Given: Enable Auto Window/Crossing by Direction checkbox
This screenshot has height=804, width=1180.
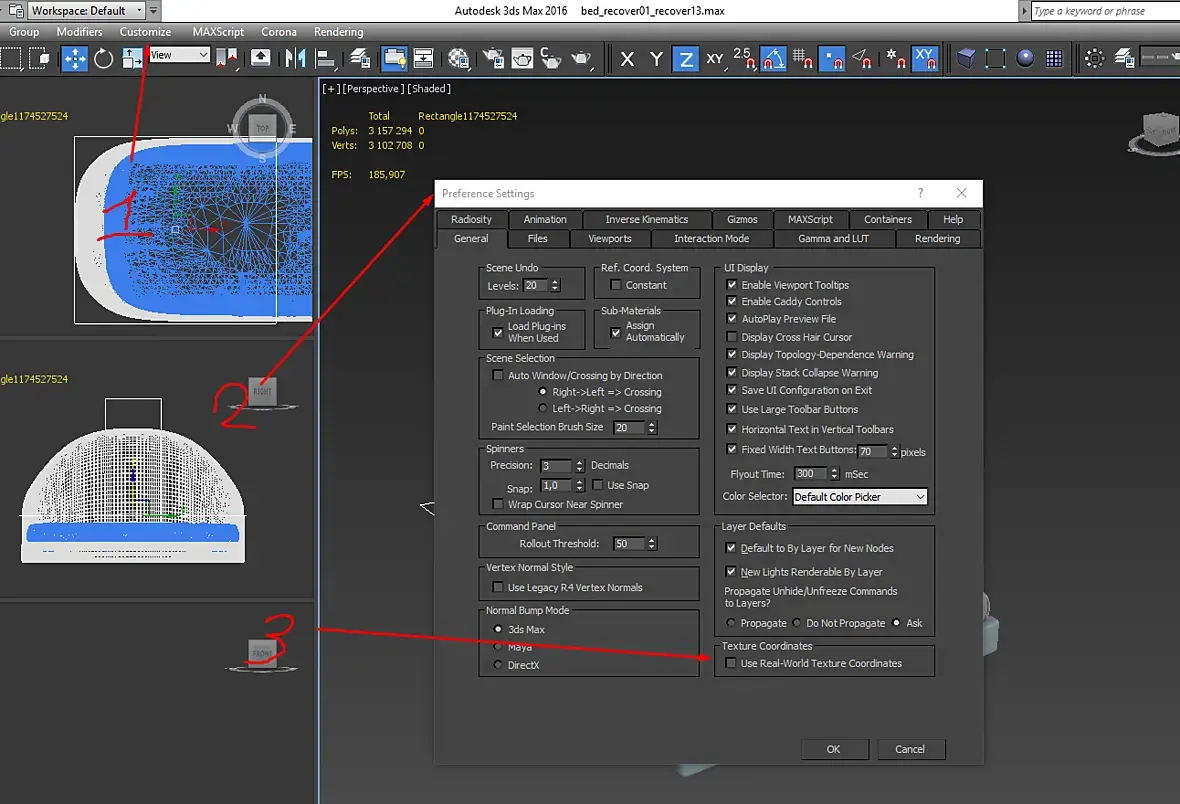Looking at the screenshot, I should click(x=498, y=376).
